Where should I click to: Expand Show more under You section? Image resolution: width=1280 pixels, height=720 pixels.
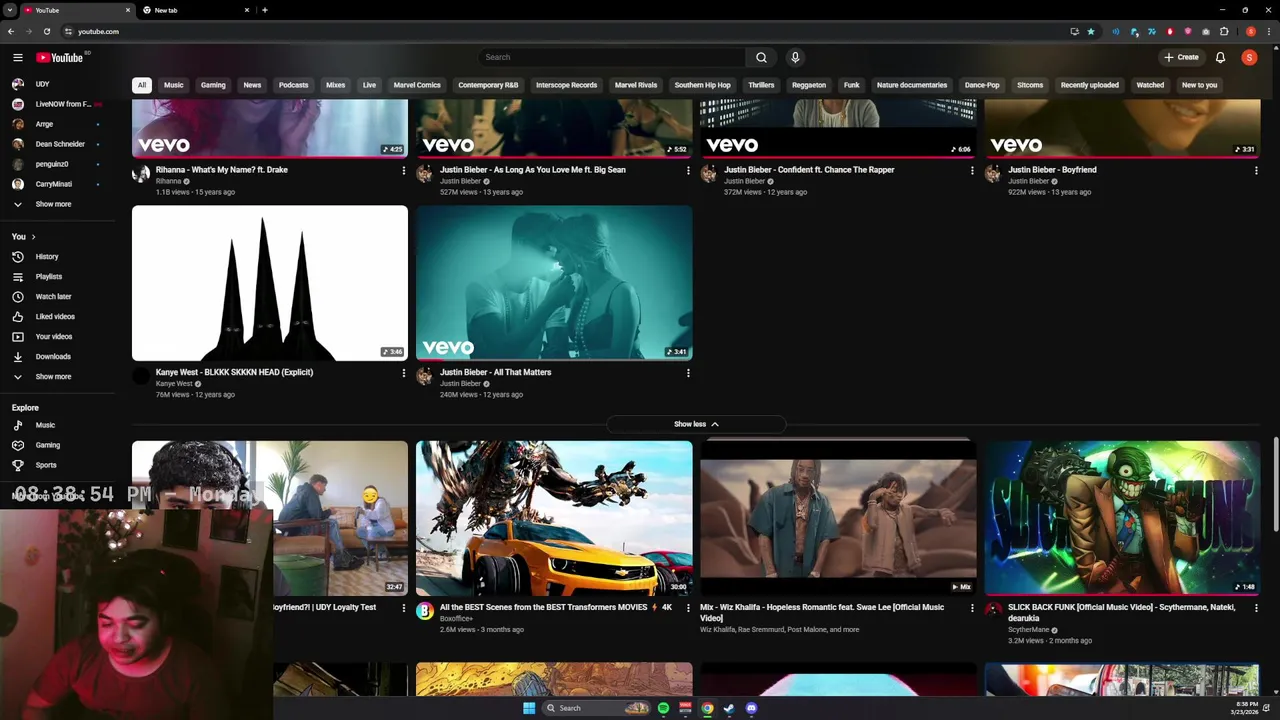tap(60, 377)
